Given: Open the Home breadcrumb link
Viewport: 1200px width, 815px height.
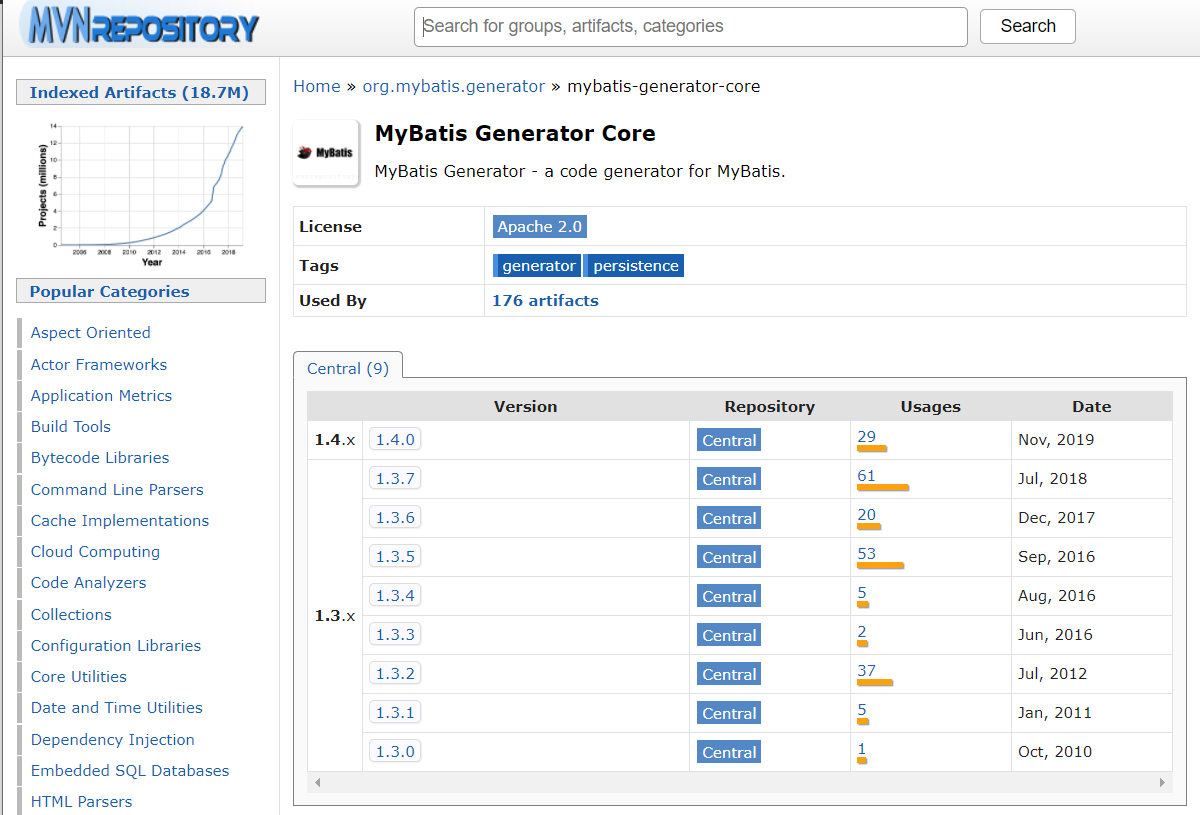Looking at the screenshot, I should click(317, 86).
